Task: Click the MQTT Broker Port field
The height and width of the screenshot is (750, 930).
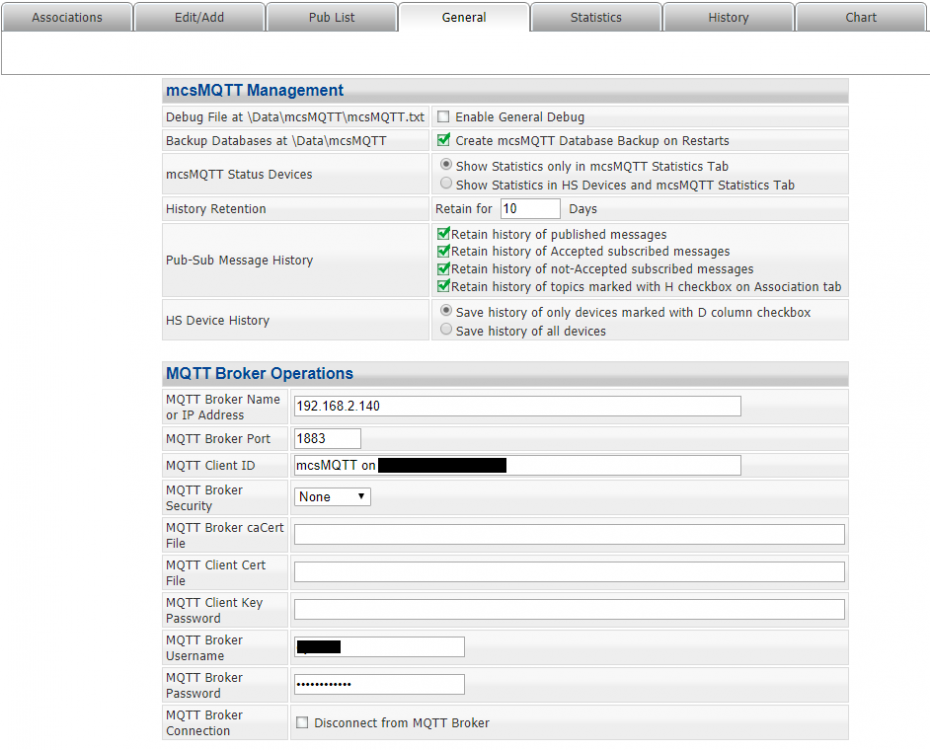Action: pyautogui.click(x=327, y=439)
